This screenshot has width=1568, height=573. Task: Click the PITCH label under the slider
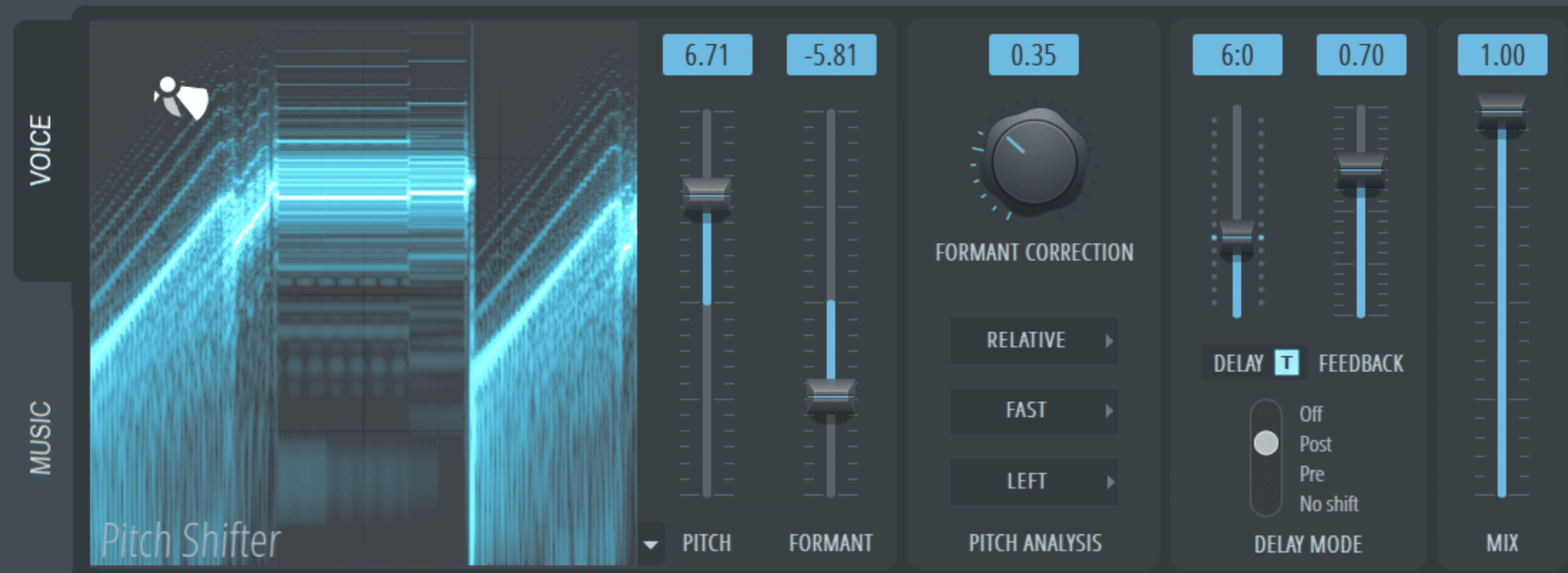(707, 543)
